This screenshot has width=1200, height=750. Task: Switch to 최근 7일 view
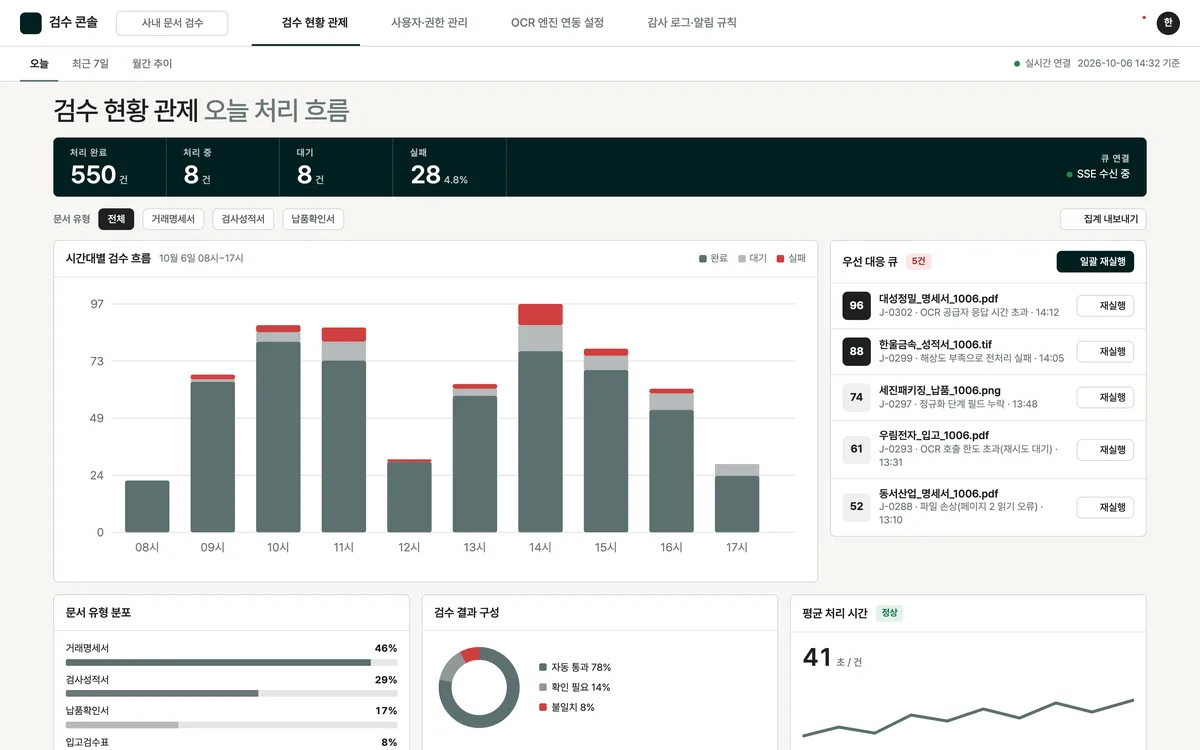[x=90, y=63]
